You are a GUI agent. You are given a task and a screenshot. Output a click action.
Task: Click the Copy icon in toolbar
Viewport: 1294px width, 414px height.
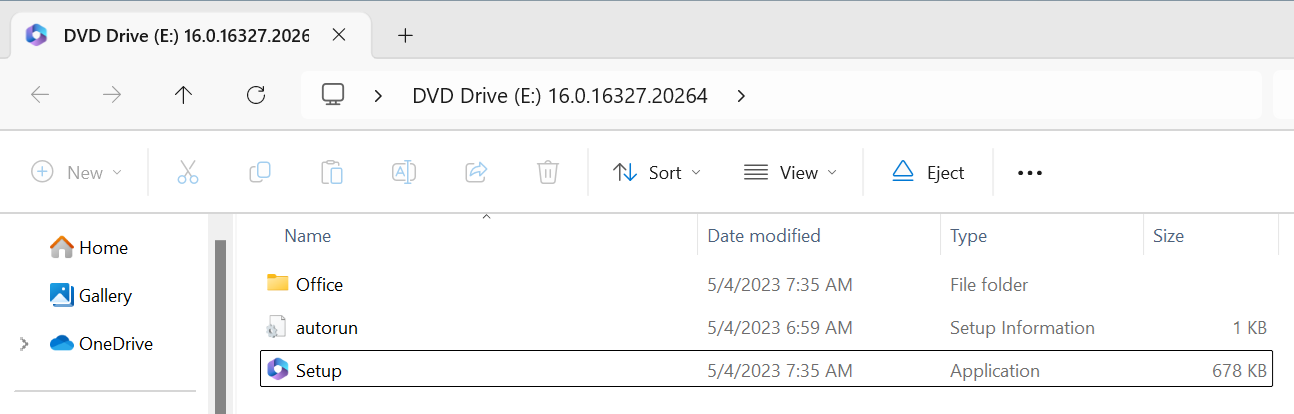(x=260, y=172)
